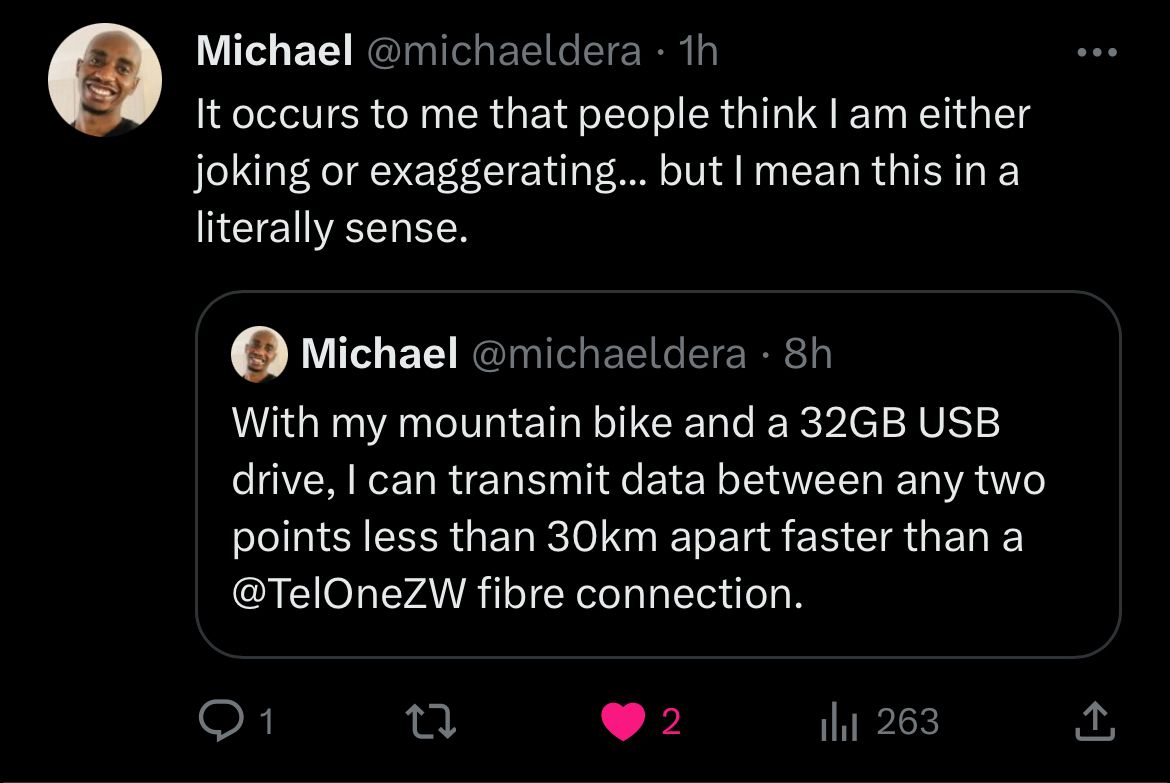This screenshot has width=1170, height=783.
Task: Click the 263 views count
Action: 907,720
